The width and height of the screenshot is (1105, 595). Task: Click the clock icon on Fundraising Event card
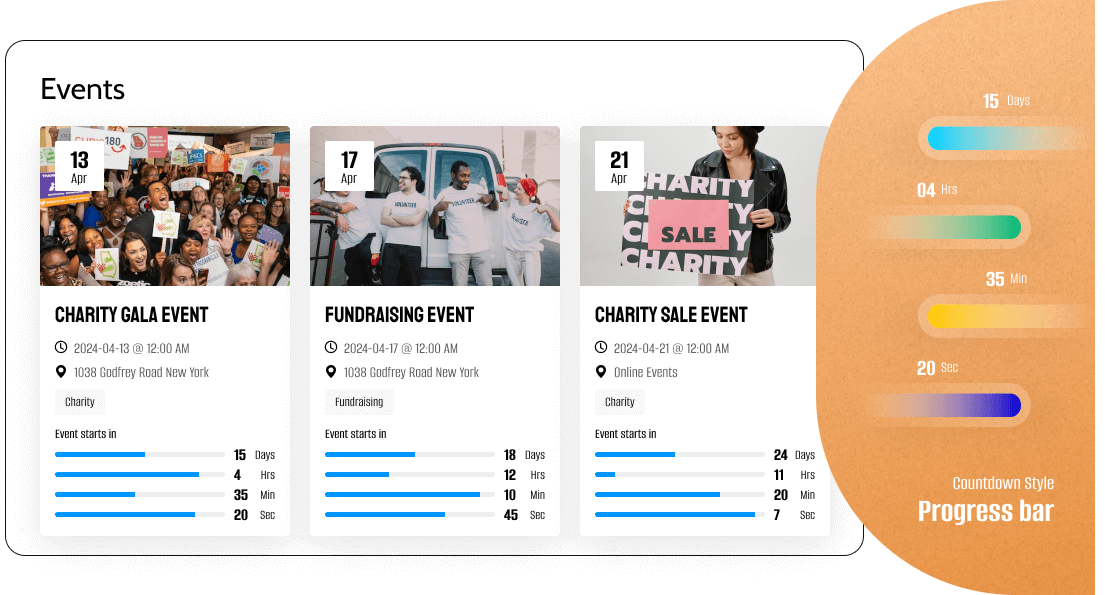(330, 348)
